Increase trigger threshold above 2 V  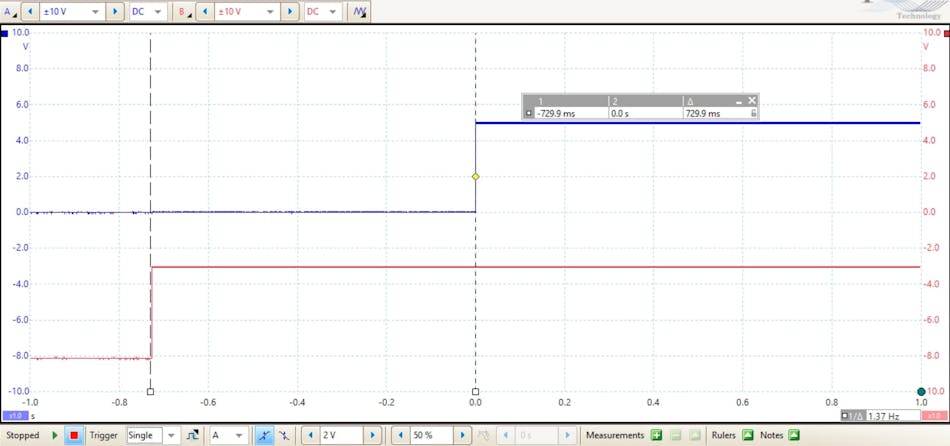tap(372, 435)
